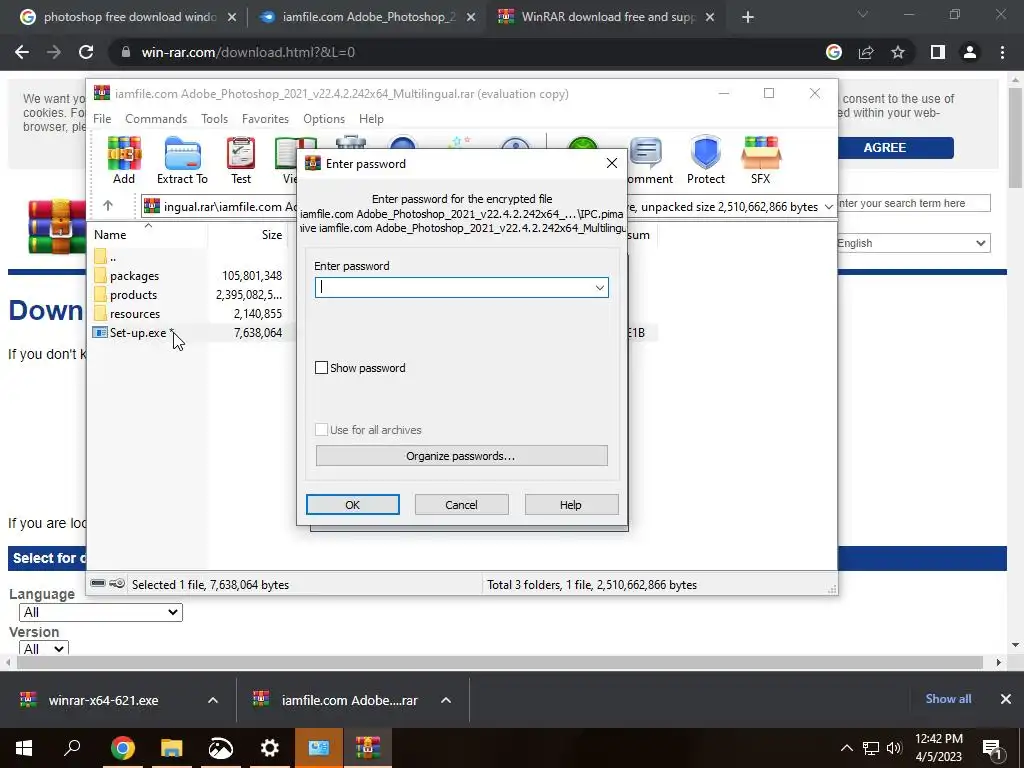Open Settings gear on the taskbar
This screenshot has height=768, width=1024.
[x=269, y=748]
